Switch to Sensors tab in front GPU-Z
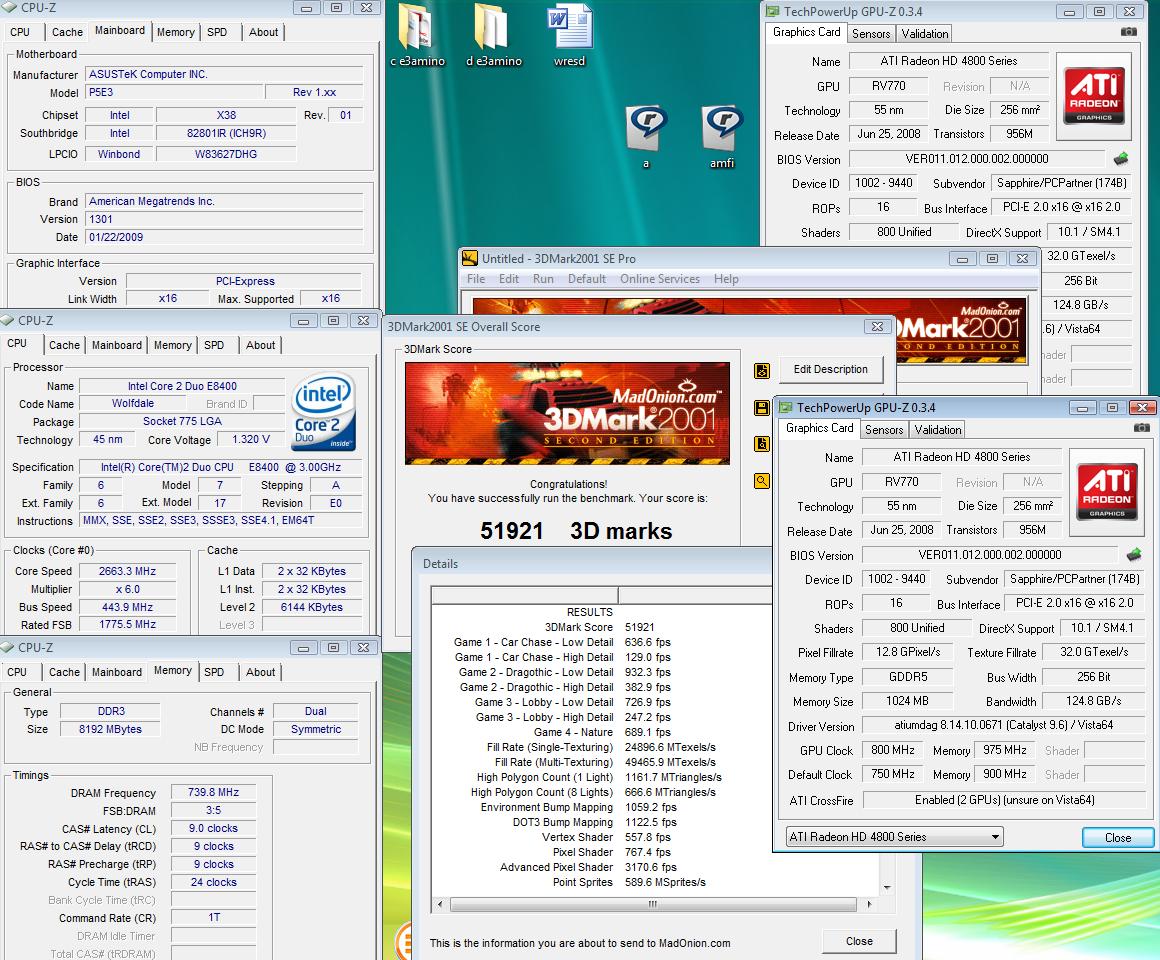This screenshot has height=960, width=1160. tap(884, 430)
